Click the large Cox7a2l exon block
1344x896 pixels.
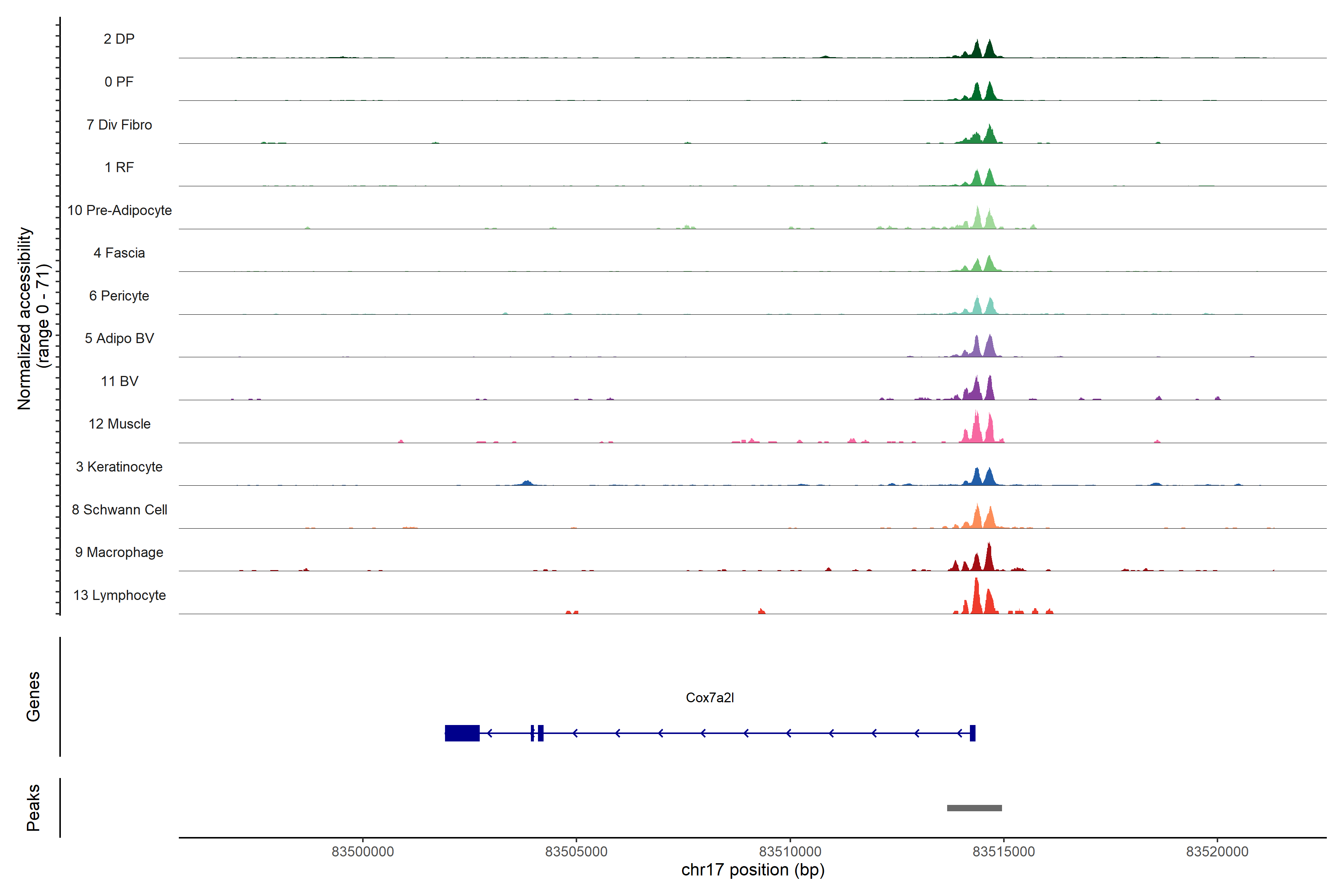tap(462, 733)
